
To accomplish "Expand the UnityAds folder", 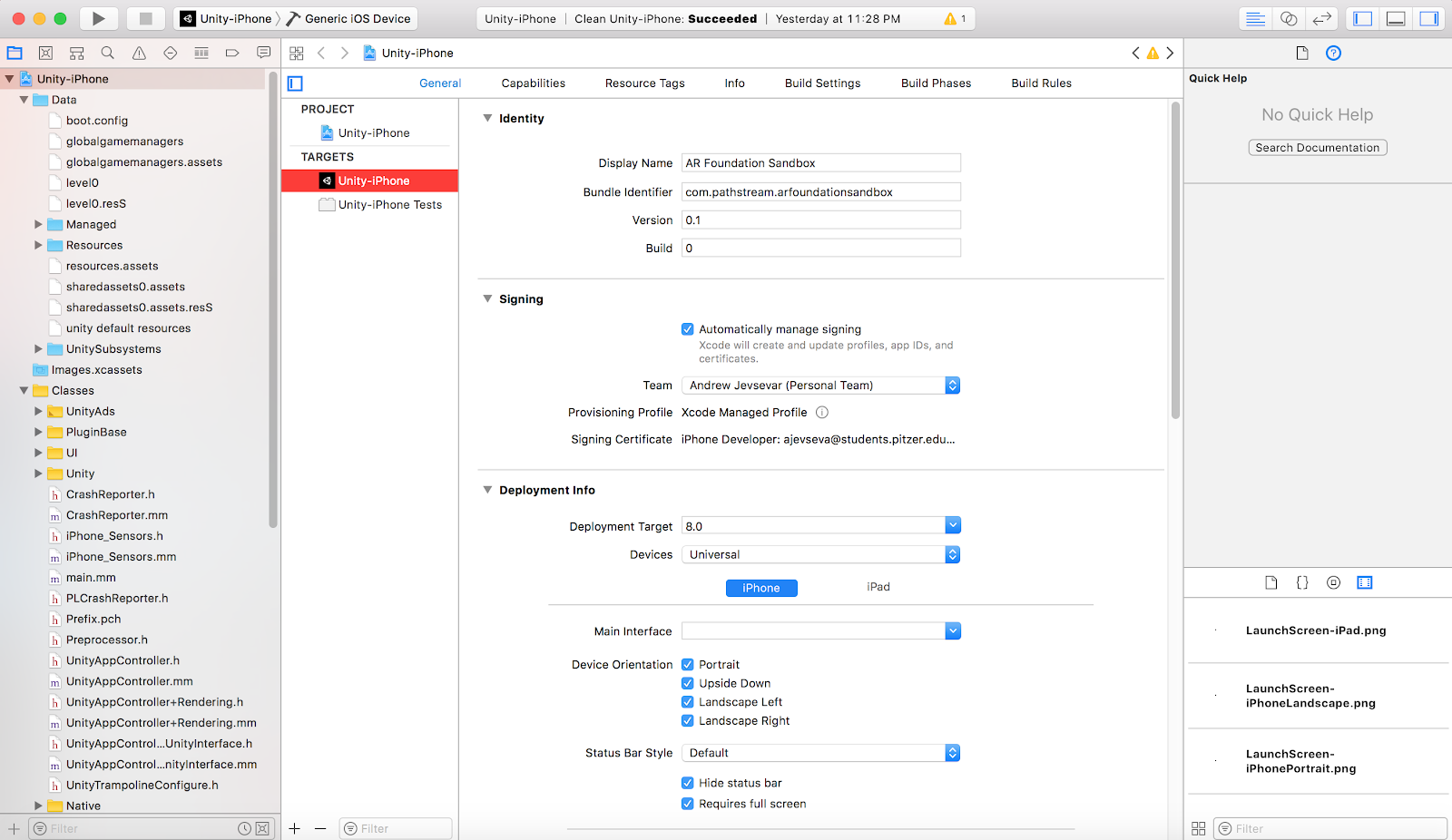I will coord(38,411).
